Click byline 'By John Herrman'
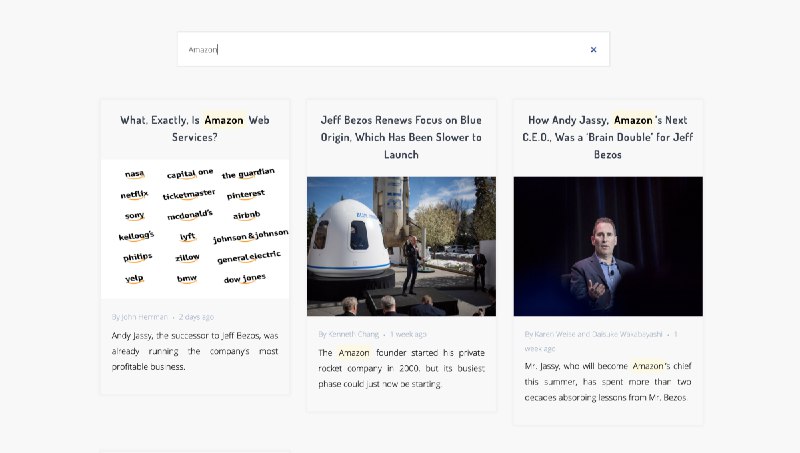800x453 pixels. 139,317
